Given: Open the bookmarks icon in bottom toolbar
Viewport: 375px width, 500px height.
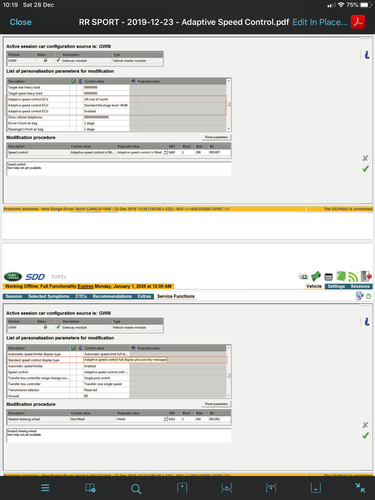Looking at the screenshot, I should 90,488.
